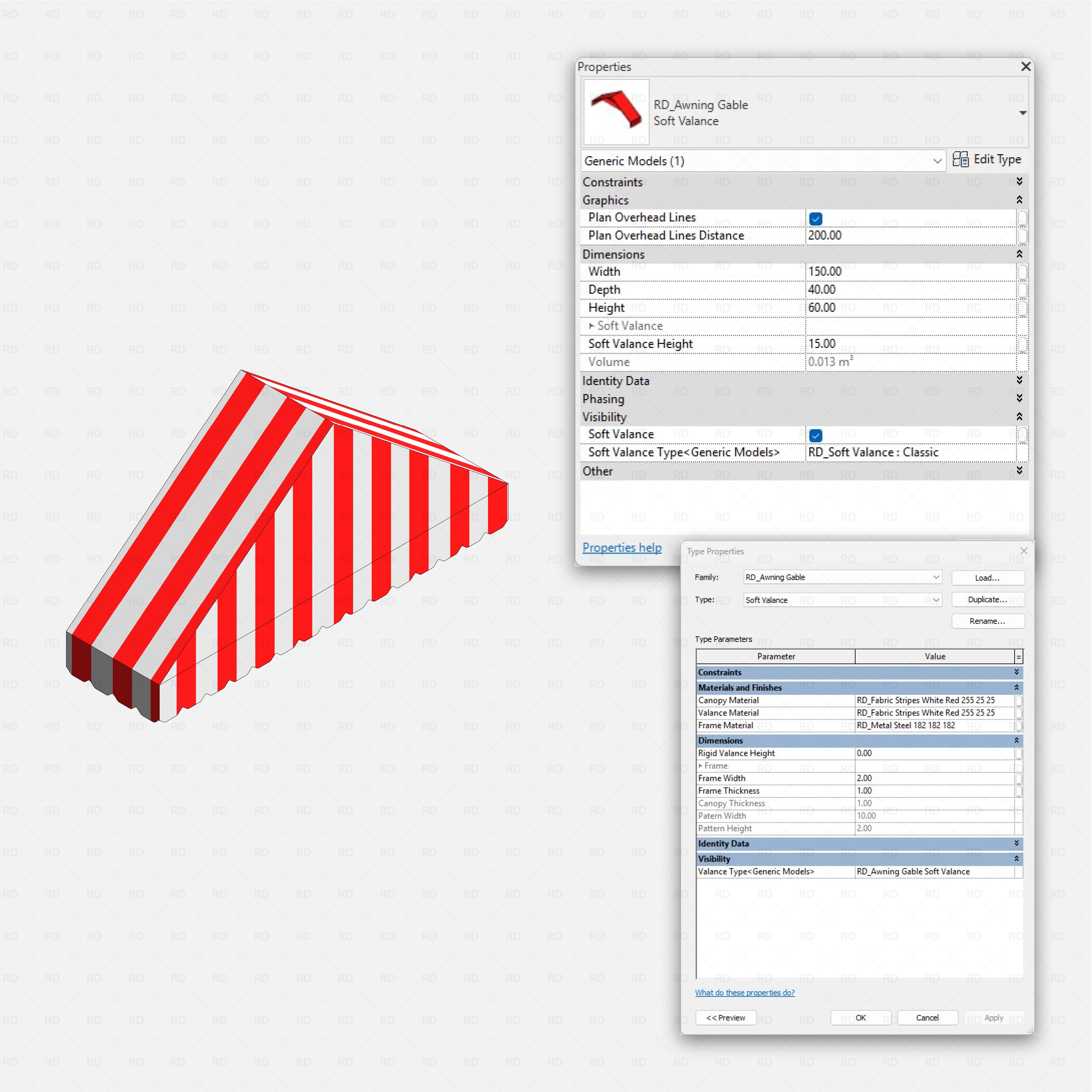Click the column equals toggle in header
The width and height of the screenshot is (1092, 1092).
(x=1019, y=657)
